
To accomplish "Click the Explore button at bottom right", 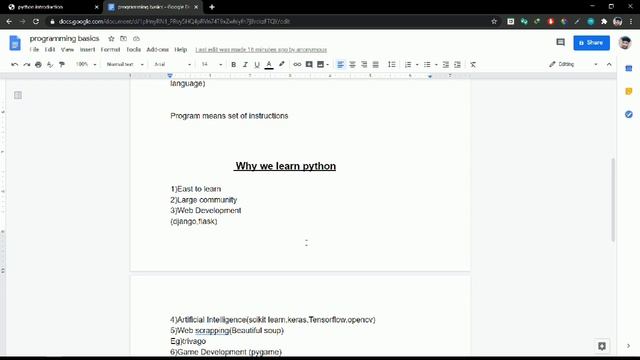I will [x=602, y=346].
